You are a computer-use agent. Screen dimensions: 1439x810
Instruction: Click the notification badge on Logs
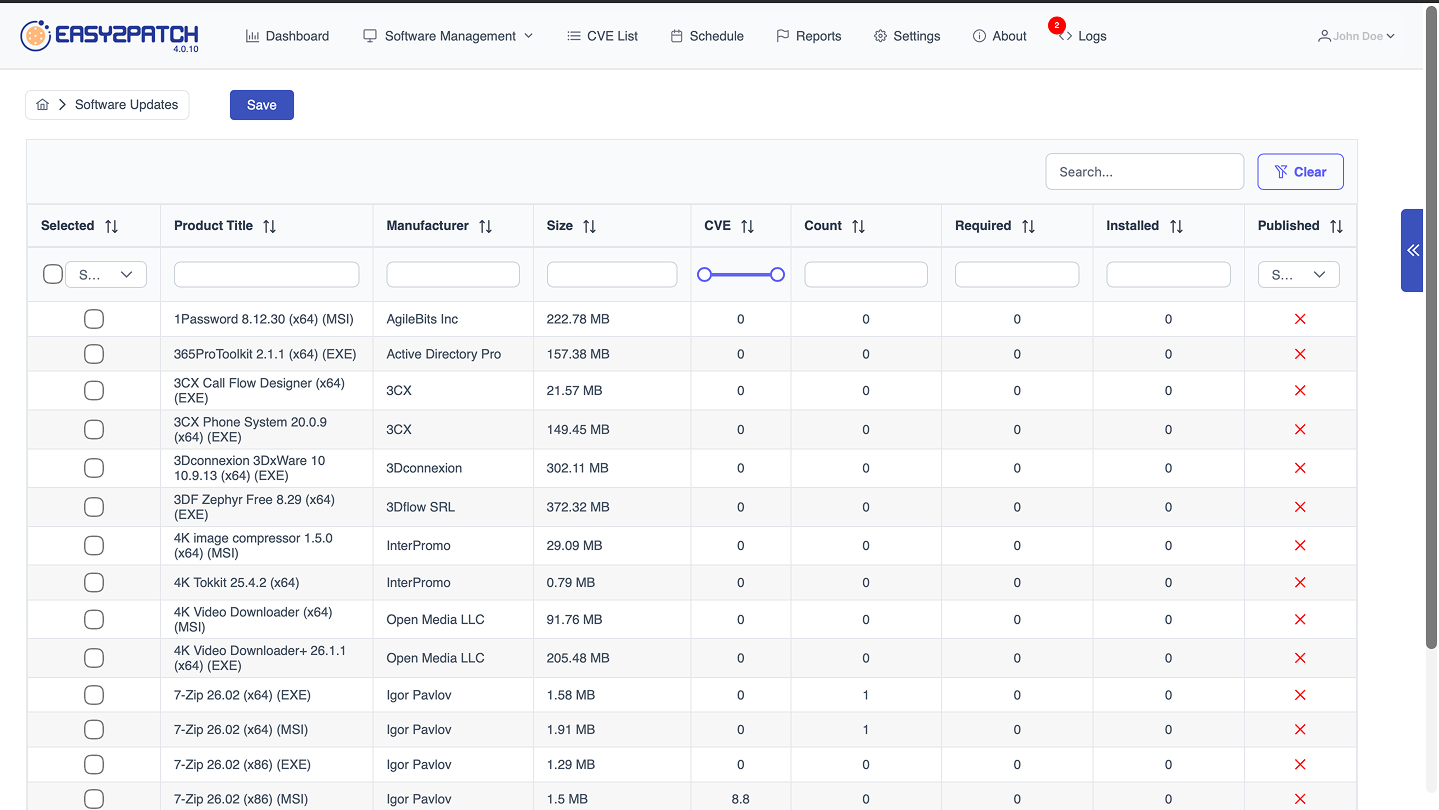point(1057,25)
